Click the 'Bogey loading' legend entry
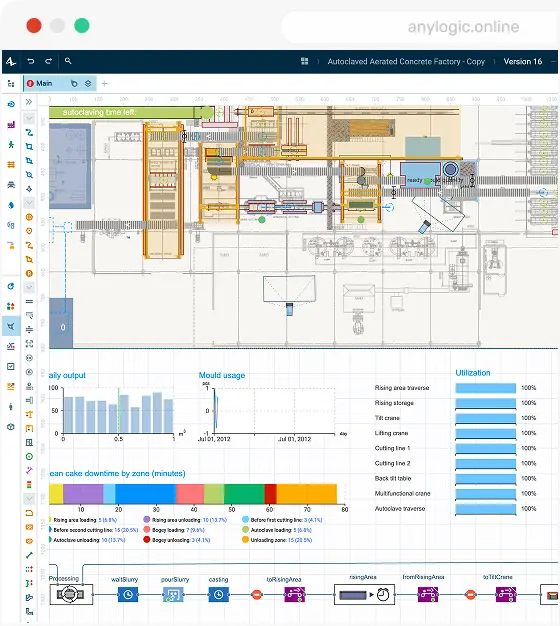The image size is (560, 626). coord(174,530)
